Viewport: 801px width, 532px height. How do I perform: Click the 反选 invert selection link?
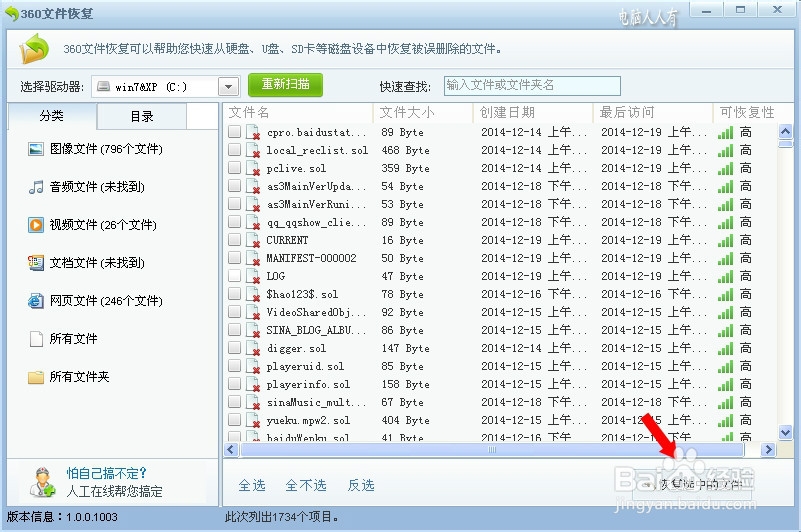point(361,485)
